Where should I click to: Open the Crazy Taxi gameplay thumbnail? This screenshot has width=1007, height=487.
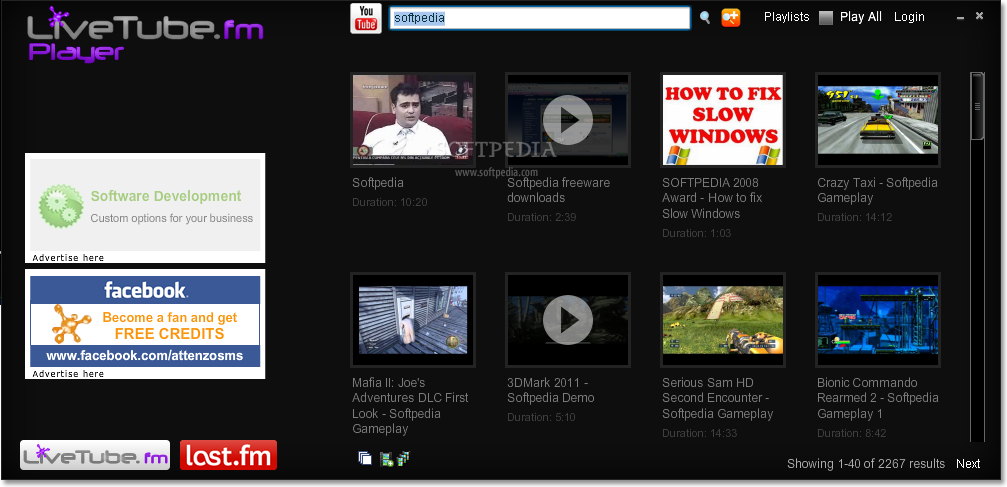[x=877, y=120]
